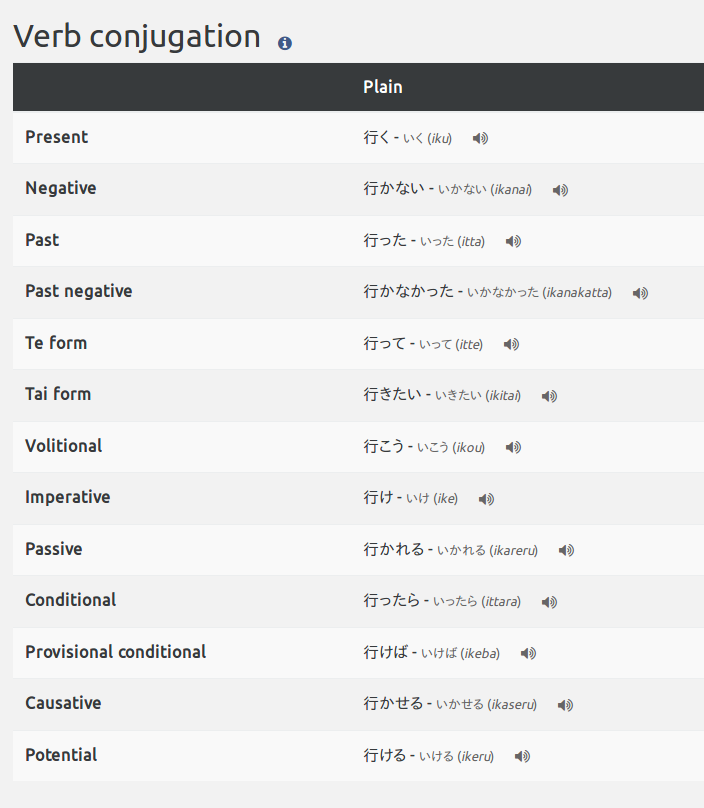Image resolution: width=704 pixels, height=808 pixels.
Task: Select the Present row label
Action: [57, 137]
